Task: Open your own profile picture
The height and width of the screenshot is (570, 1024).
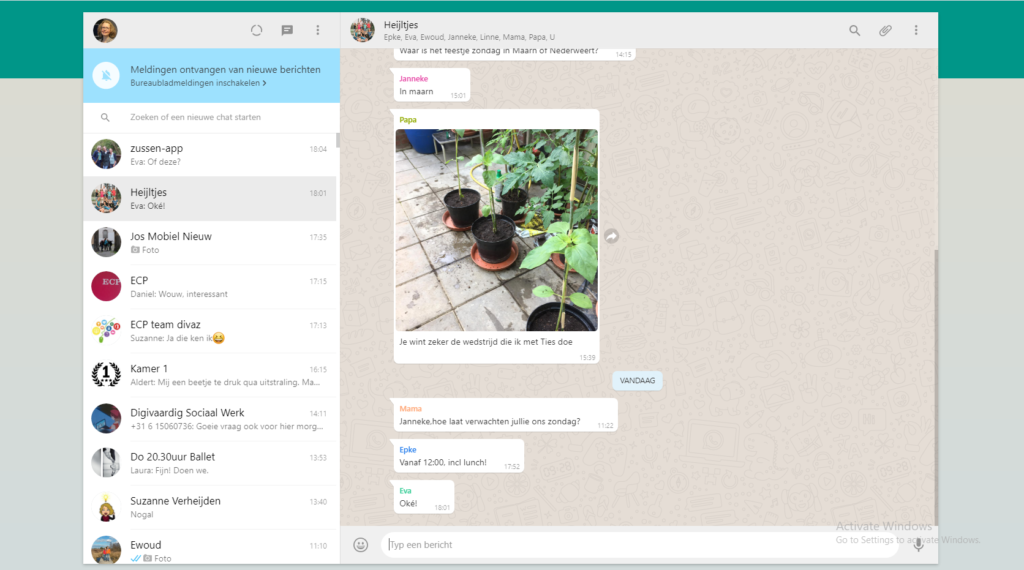Action: [105, 30]
